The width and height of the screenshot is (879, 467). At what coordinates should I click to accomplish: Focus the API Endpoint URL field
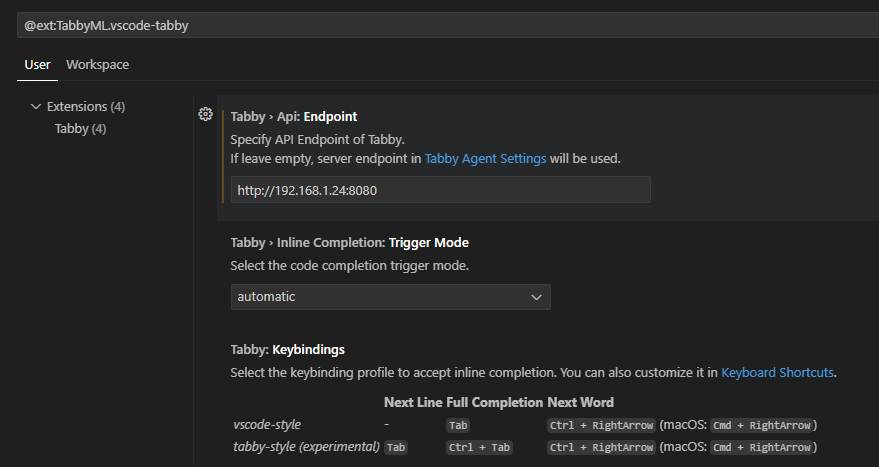pos(441,190)
